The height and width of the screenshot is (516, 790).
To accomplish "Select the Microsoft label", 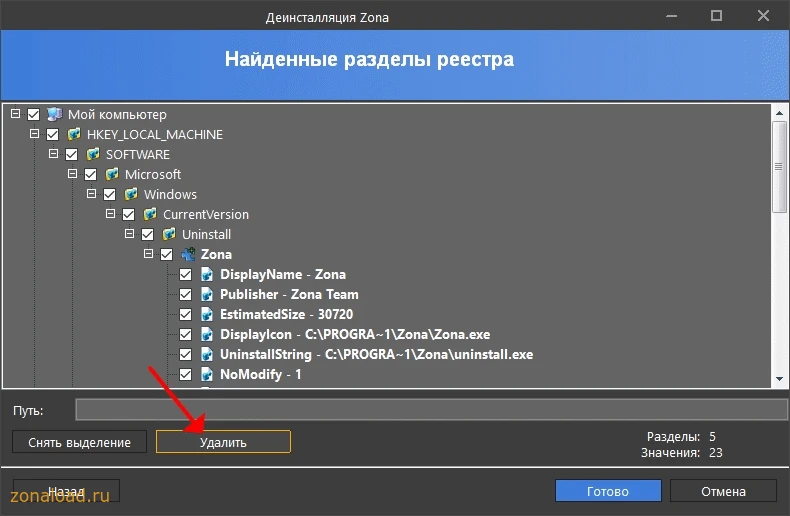I will point(153,174).
